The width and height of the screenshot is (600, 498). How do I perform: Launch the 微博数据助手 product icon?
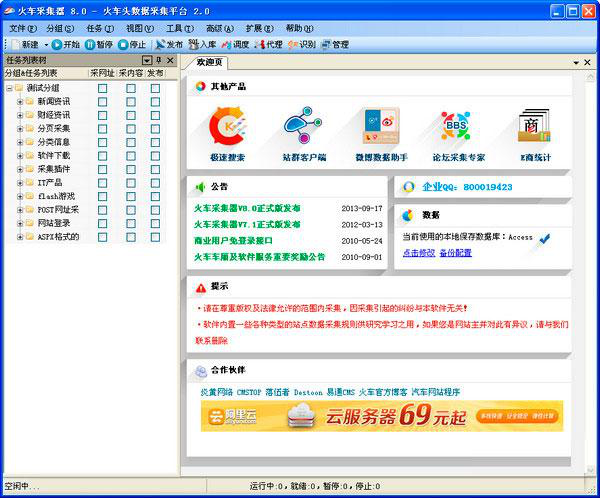(x=381, y=126)
